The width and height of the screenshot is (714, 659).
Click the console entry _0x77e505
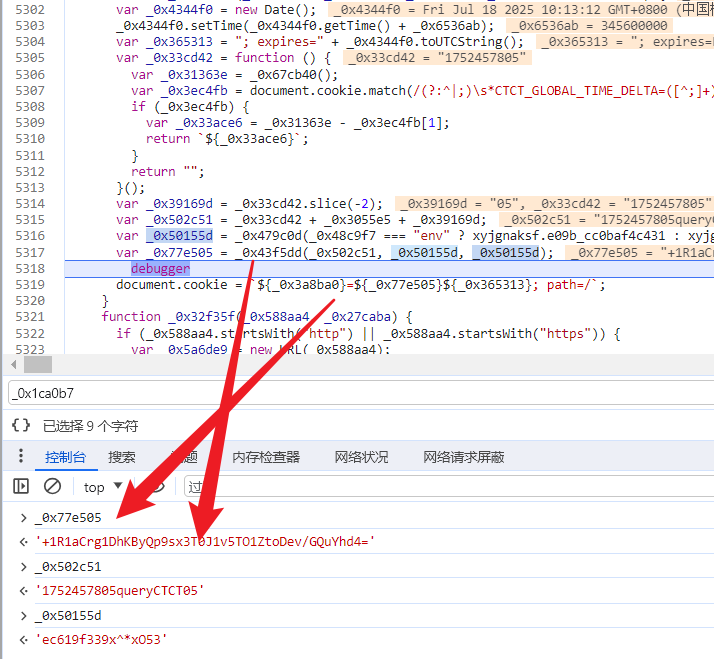tap(68, 518)
